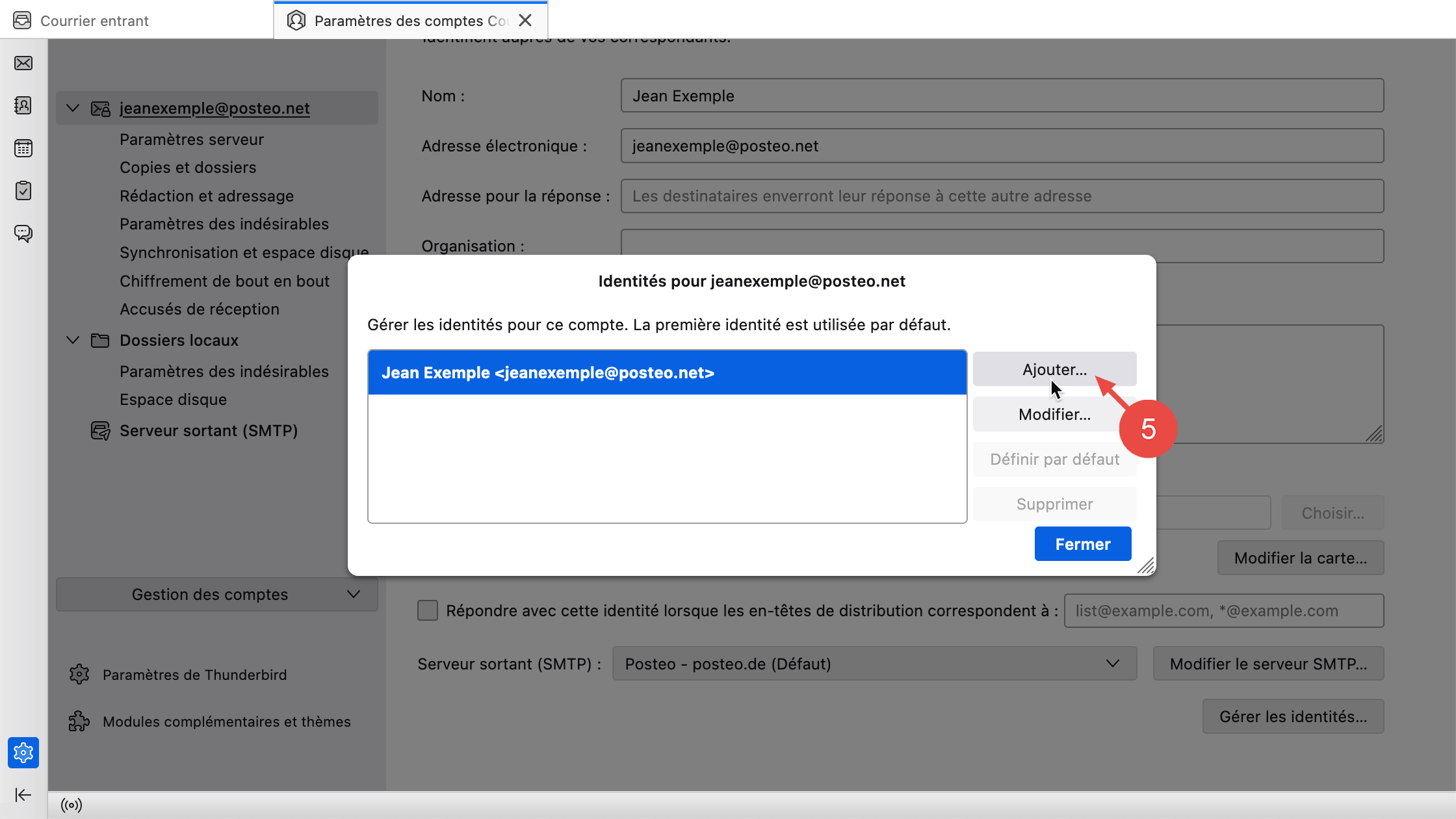Open the Serveur sortant SMTP dropdown

point(874,664)
